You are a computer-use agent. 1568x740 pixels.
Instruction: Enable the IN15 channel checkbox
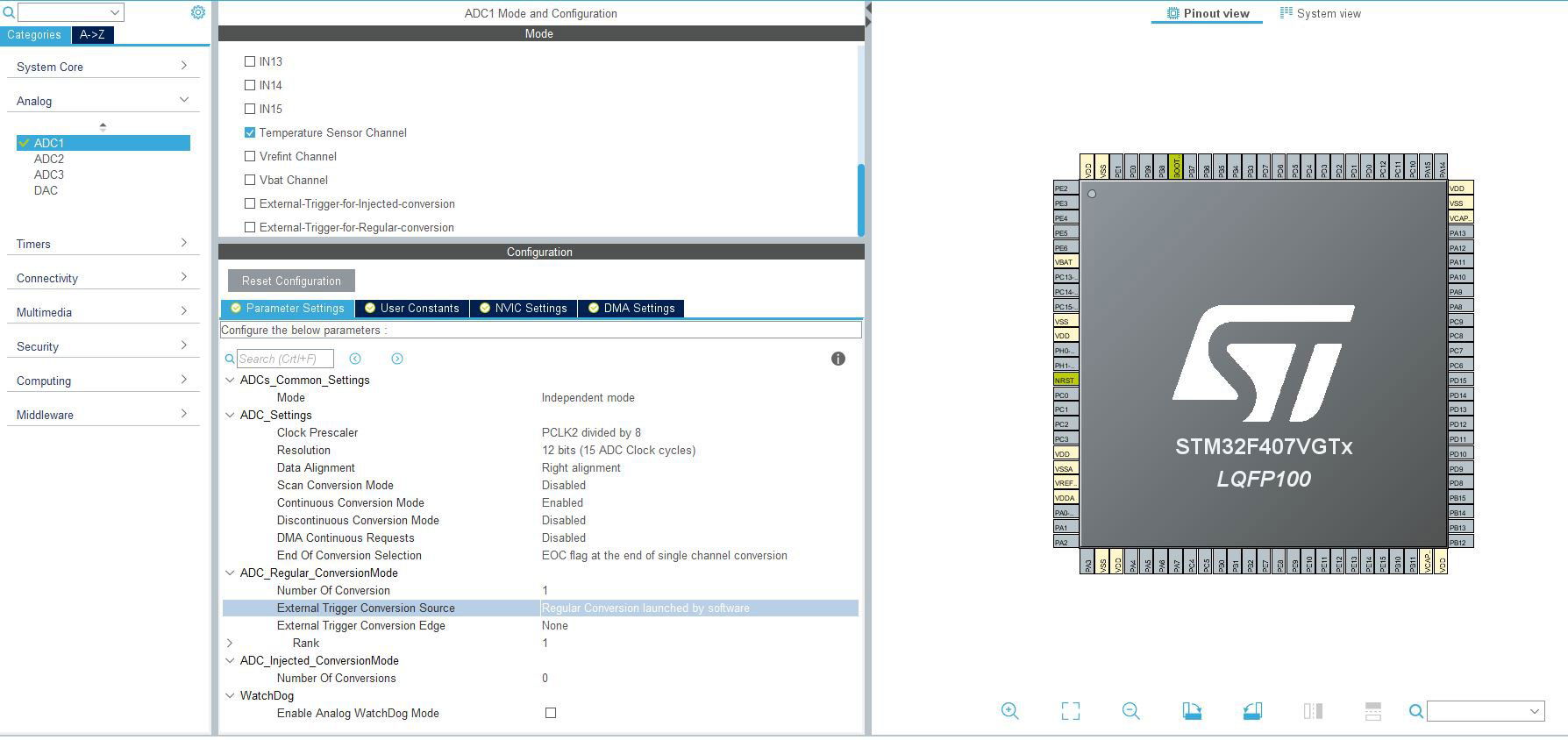tap(250, 109)
